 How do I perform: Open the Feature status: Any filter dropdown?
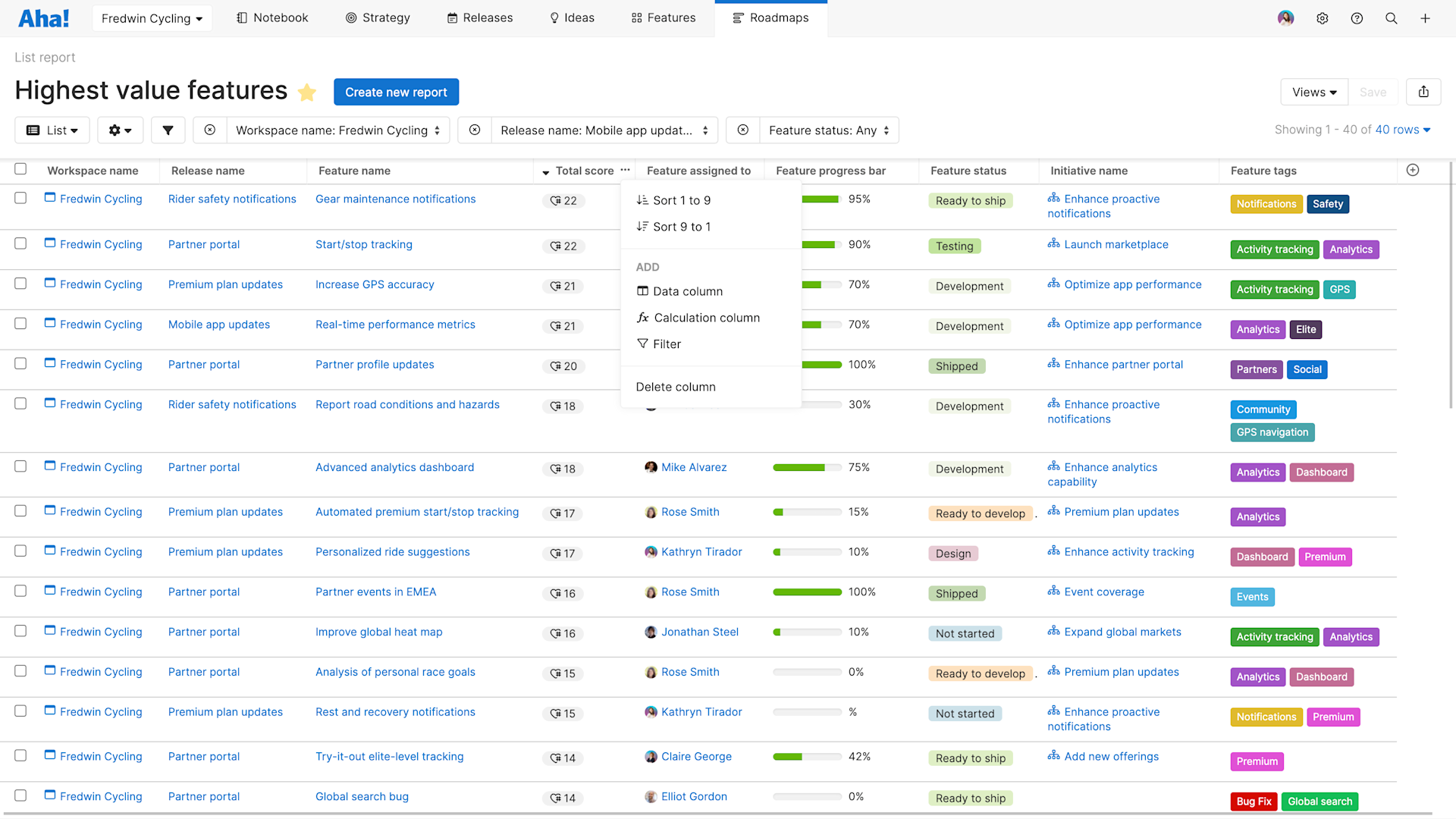coord(828,130)
